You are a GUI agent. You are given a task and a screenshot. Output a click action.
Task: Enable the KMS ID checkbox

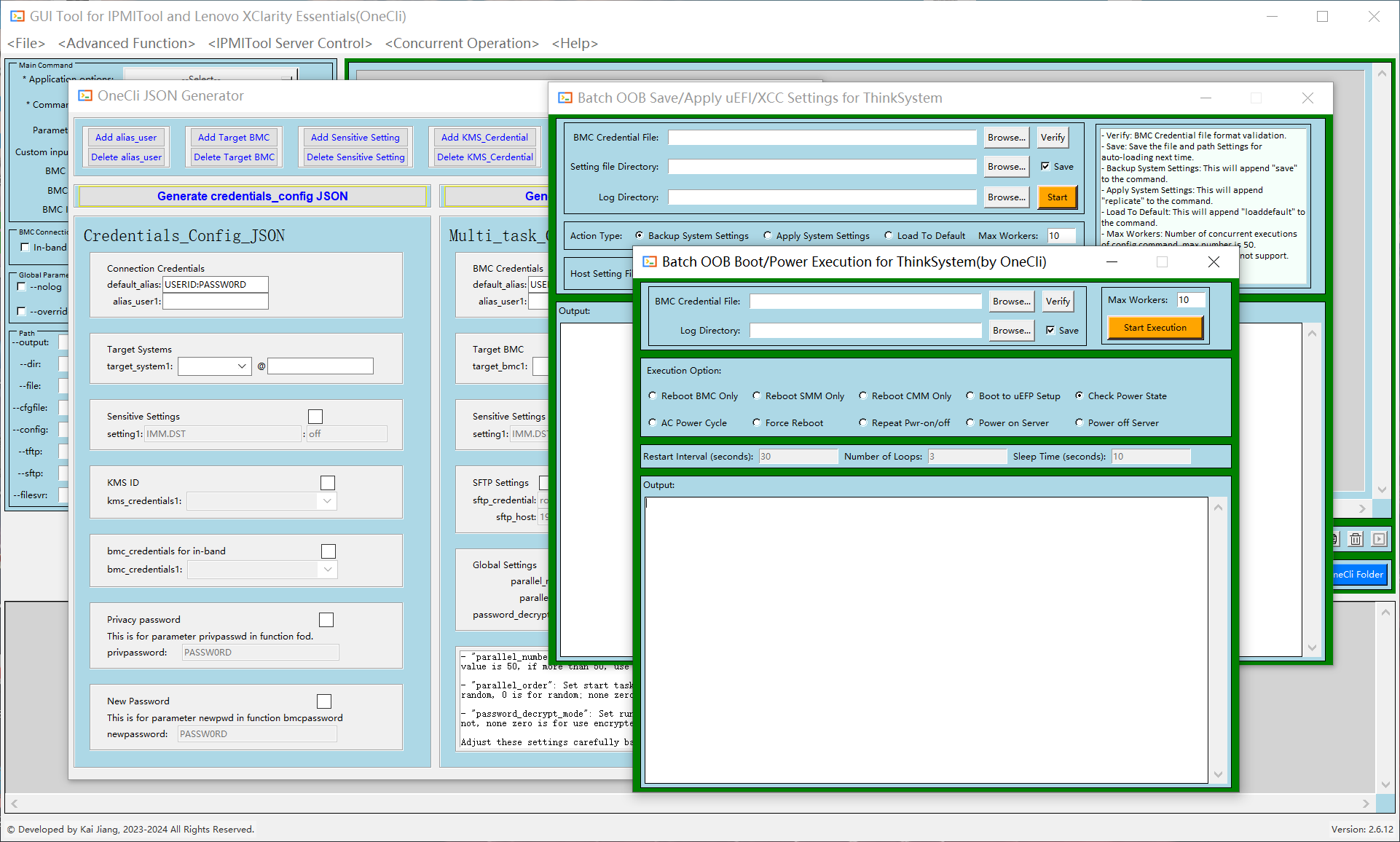click(x=328, y=483)
